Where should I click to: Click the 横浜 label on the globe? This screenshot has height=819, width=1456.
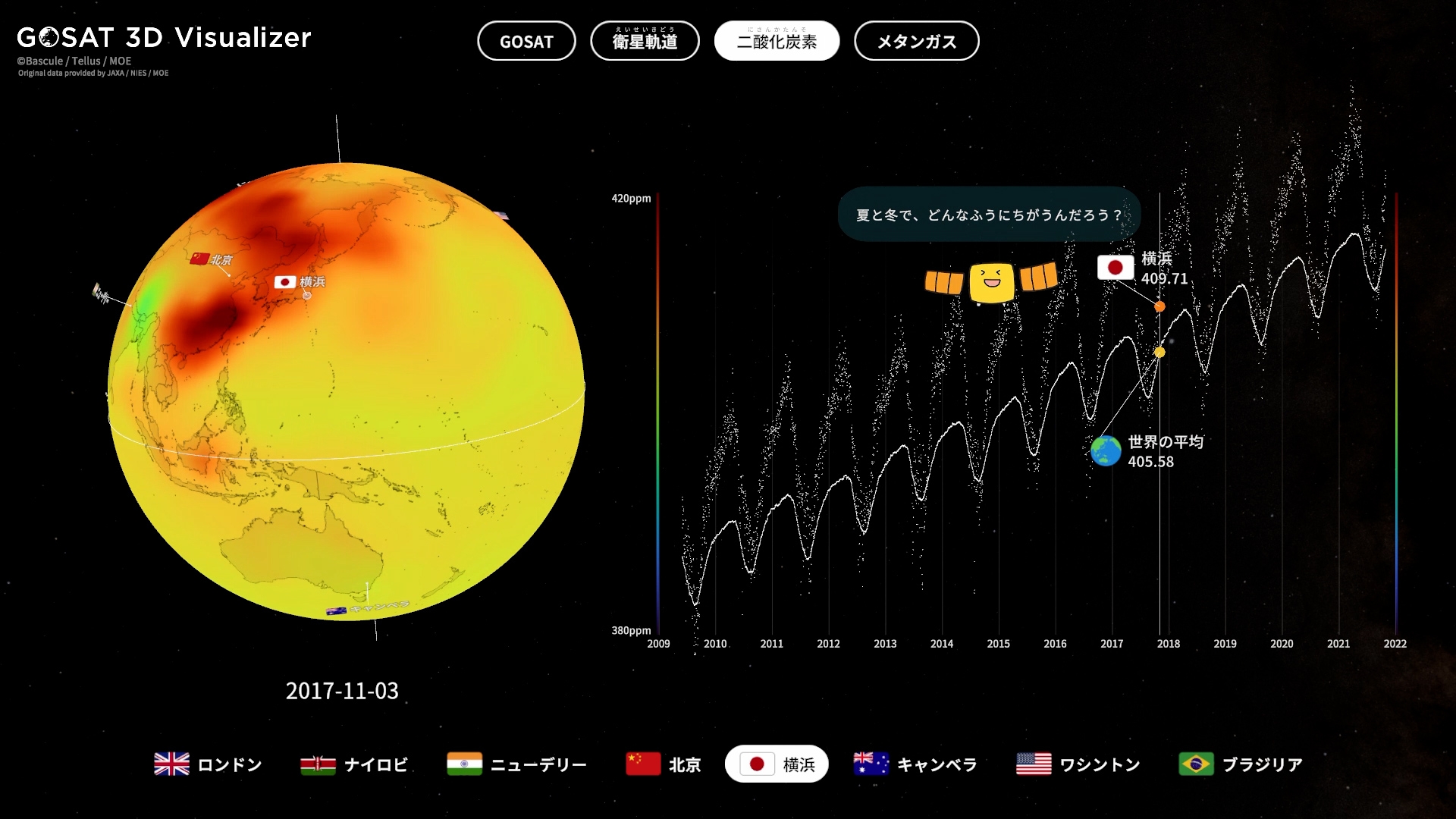pos(312,282)
